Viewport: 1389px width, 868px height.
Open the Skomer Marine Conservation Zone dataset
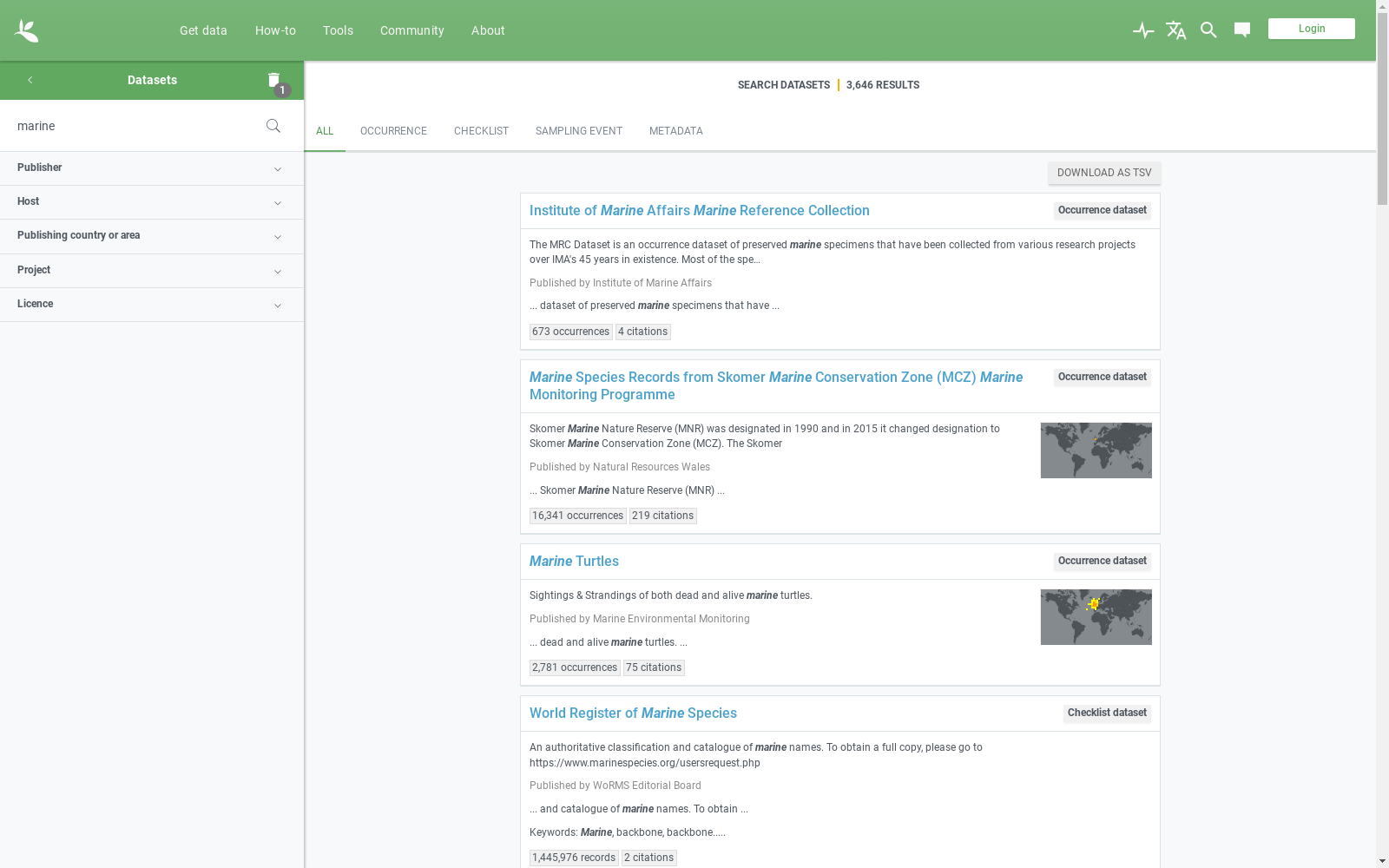tap(776, 386)
